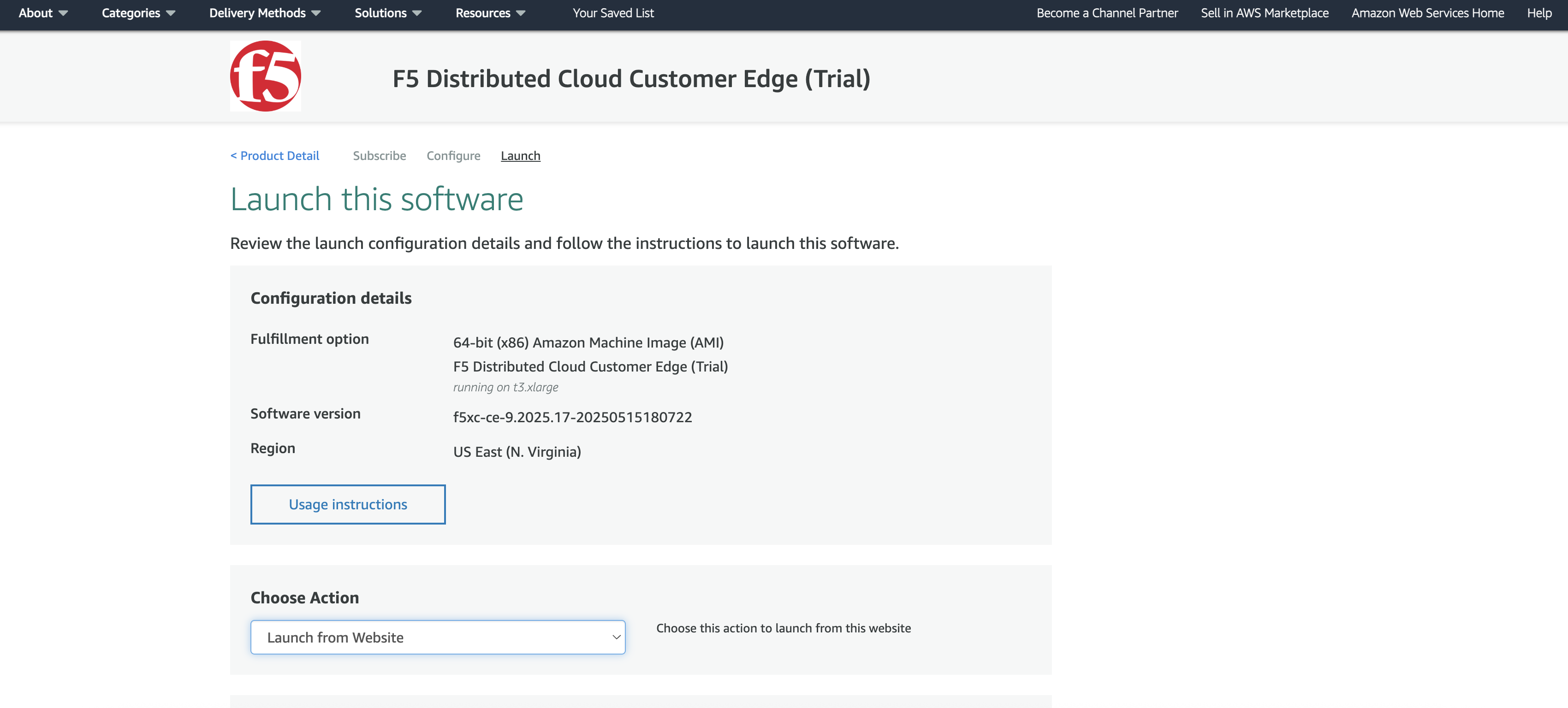This screenshot has width=1568, height=708.
Task: Click the Configuration details heading
Action: (331, 298)
